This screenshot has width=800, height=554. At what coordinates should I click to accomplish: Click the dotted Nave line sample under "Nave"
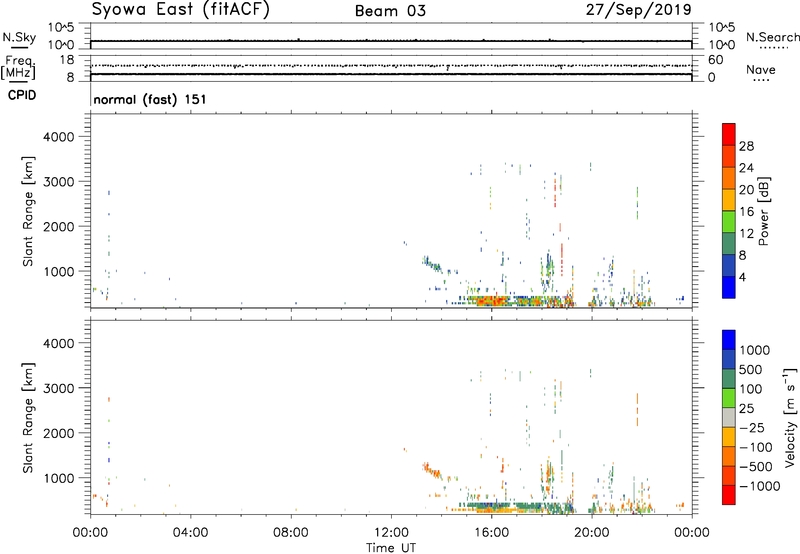coord(761,80)
